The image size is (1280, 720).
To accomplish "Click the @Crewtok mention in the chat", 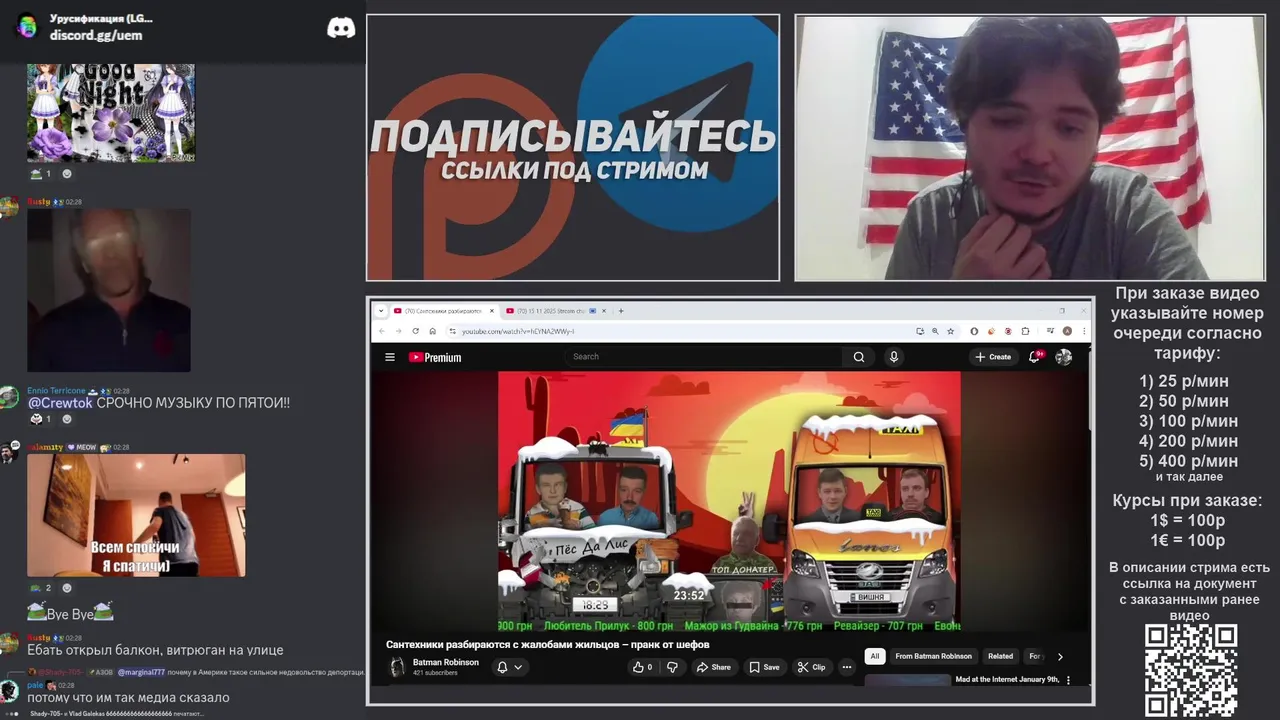I will [x=60, y=403].
